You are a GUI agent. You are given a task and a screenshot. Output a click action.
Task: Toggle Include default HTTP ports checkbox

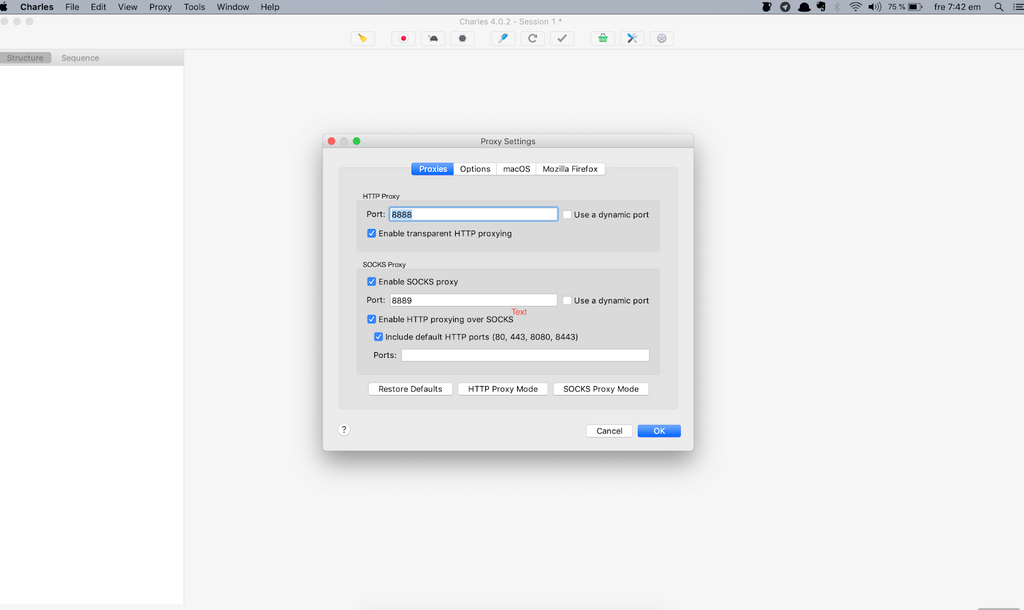point(378,337)
